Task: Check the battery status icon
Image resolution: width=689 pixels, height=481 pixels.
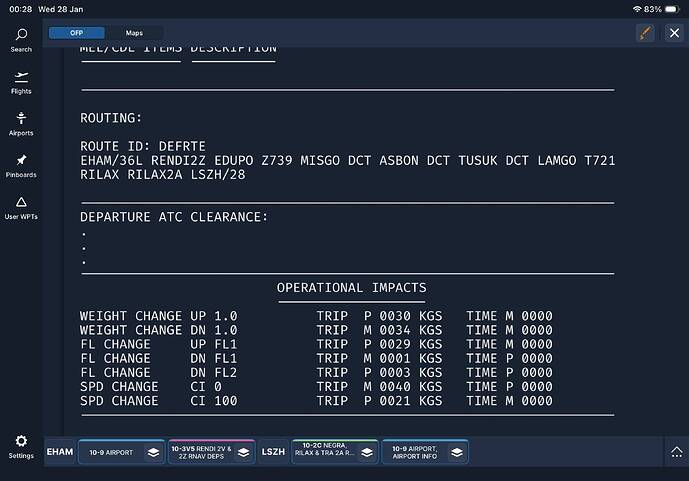Action: click(x=672, y=9)
